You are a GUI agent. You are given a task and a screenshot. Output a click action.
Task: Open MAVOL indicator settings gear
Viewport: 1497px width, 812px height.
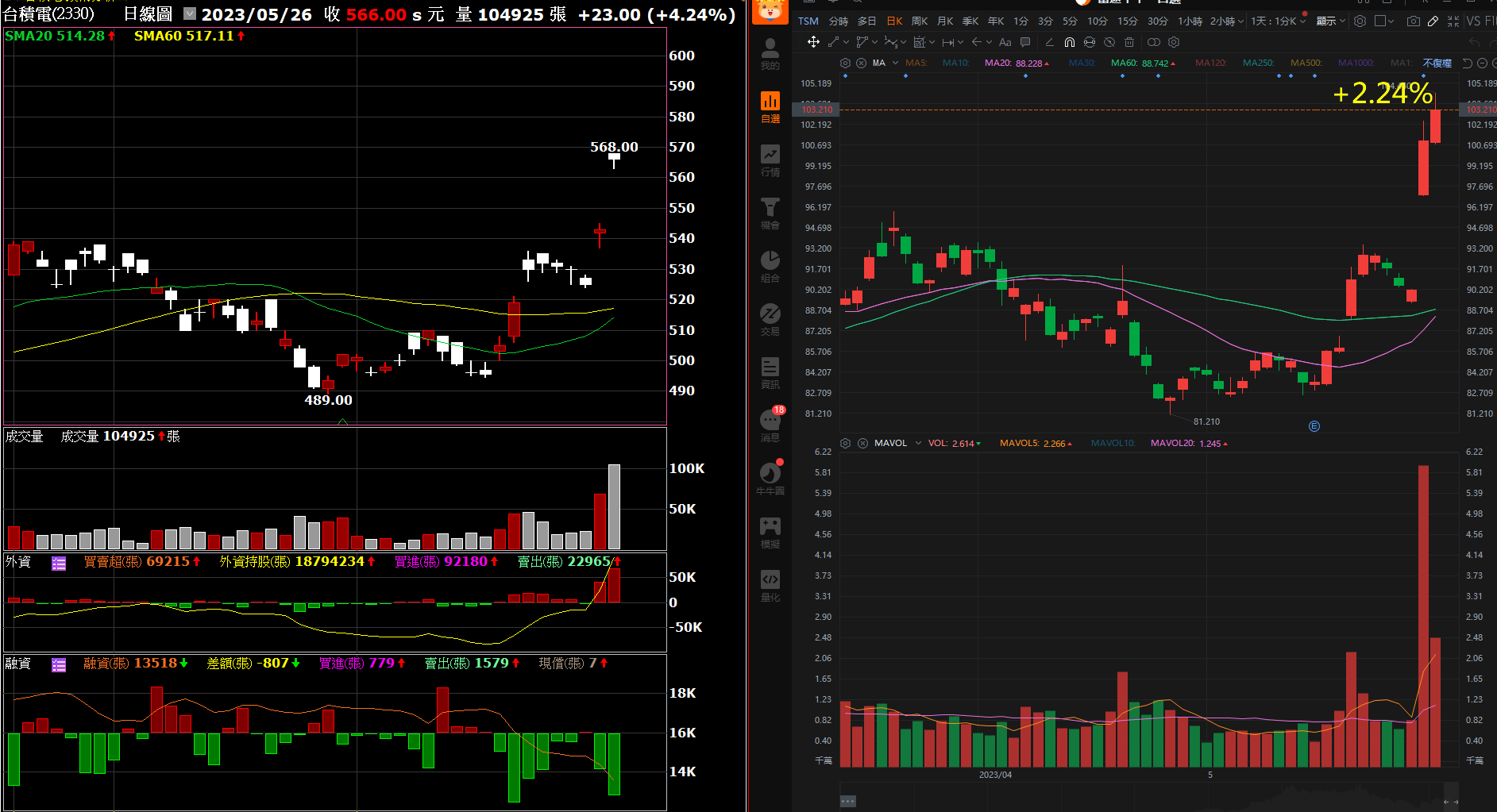845,443
